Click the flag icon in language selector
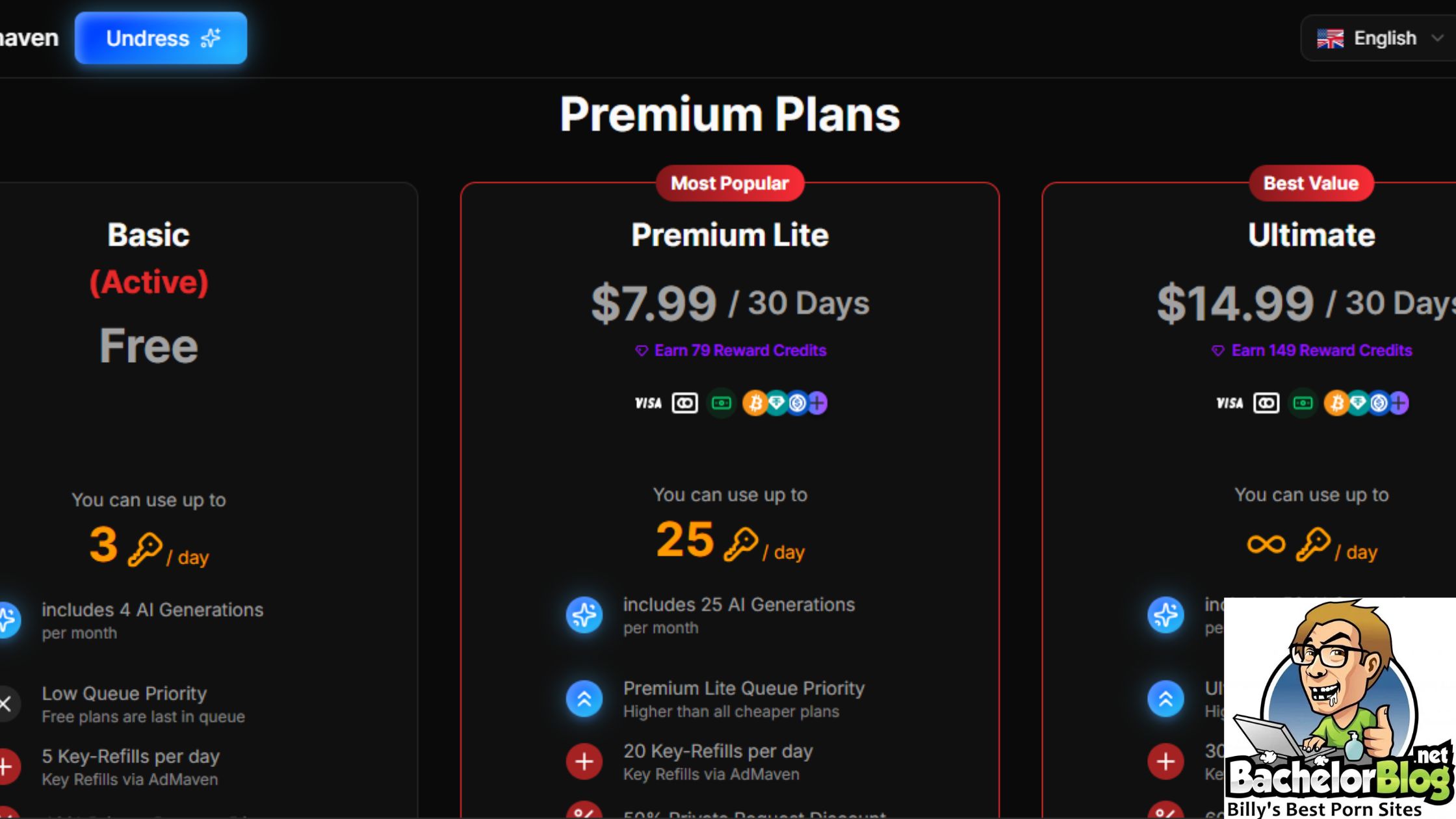Image resolution: width=1456 pixels, height=819 pixels. [x=1330, y=39]
